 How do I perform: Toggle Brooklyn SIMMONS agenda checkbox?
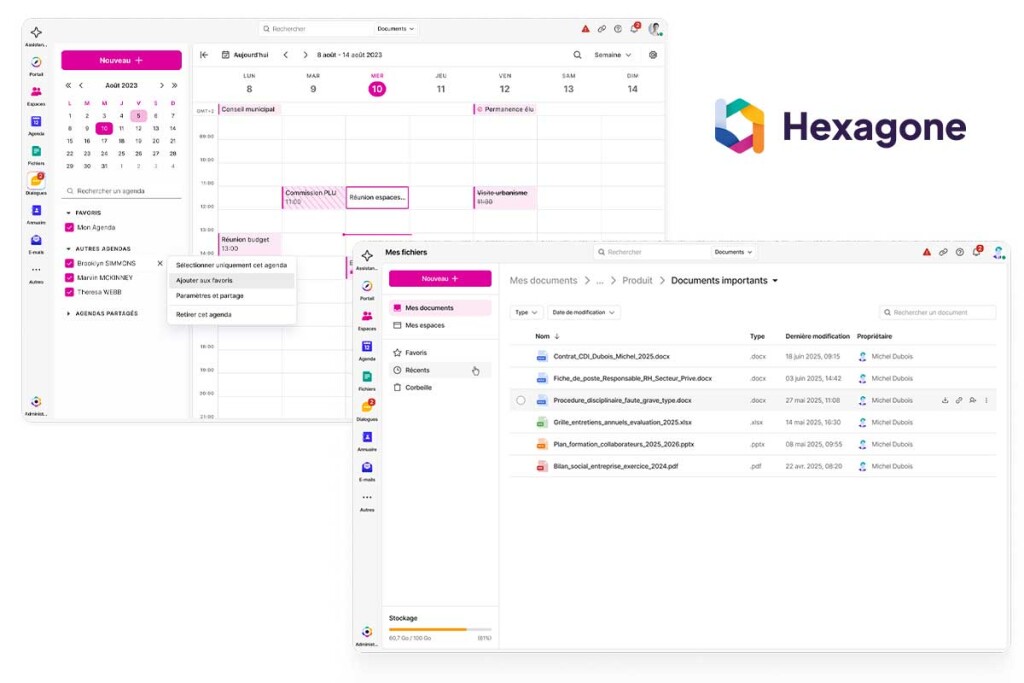coord(69,263)
